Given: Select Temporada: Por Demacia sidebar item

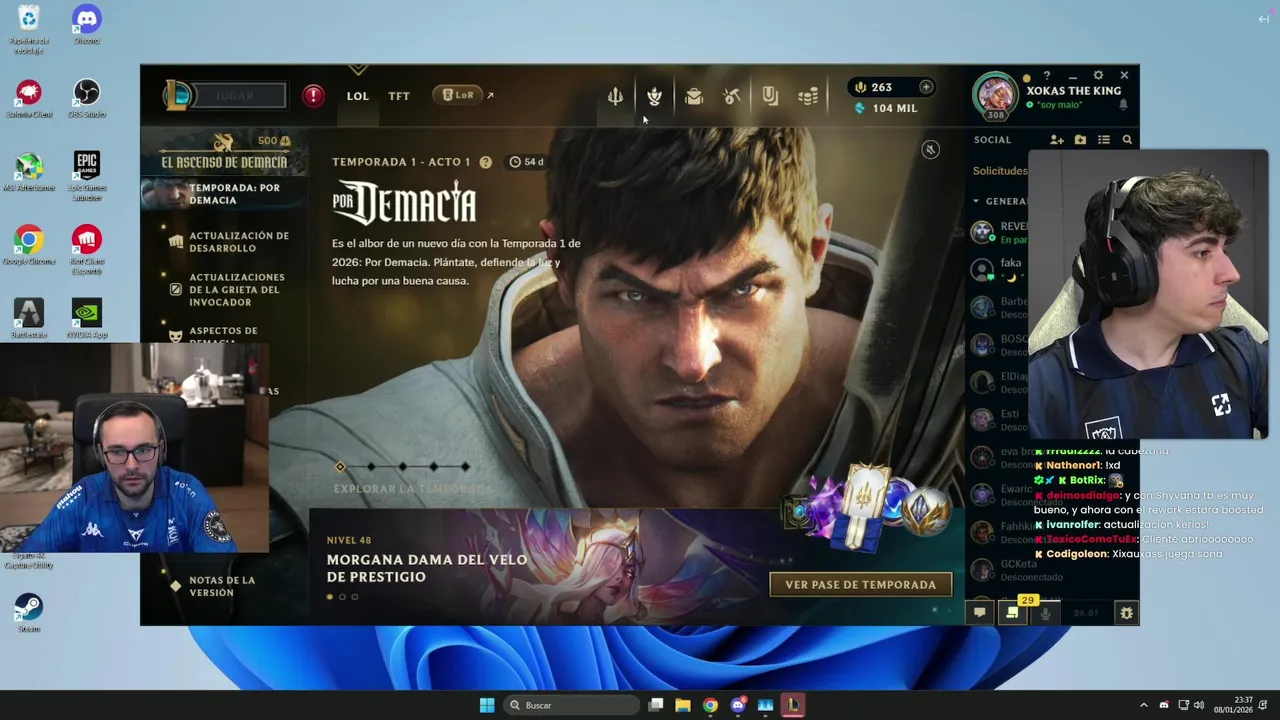Looking at the screenshot, I should 224,193.
